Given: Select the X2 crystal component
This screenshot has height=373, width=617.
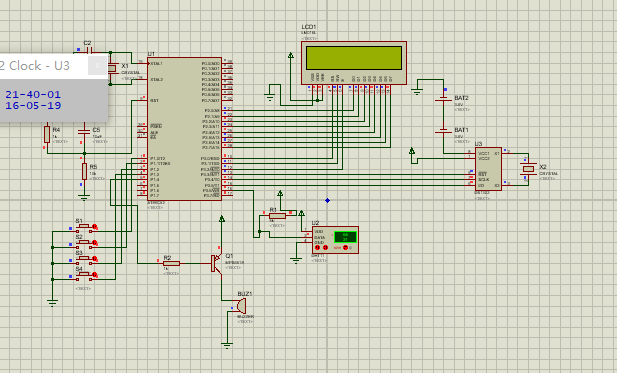Looking at the screenshot, I should point(528,169).
